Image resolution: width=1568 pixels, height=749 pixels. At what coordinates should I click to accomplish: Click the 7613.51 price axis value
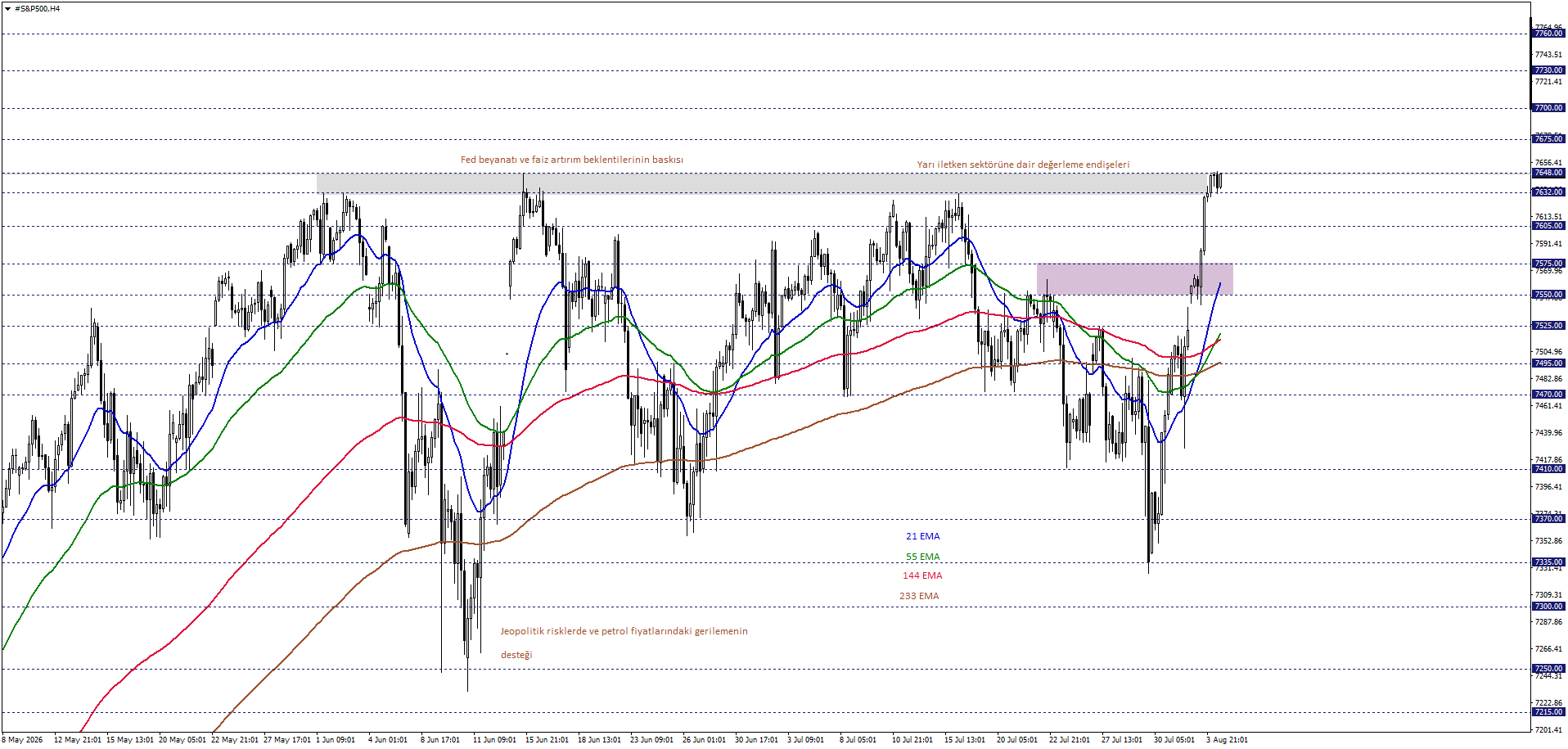point(1548,217)
